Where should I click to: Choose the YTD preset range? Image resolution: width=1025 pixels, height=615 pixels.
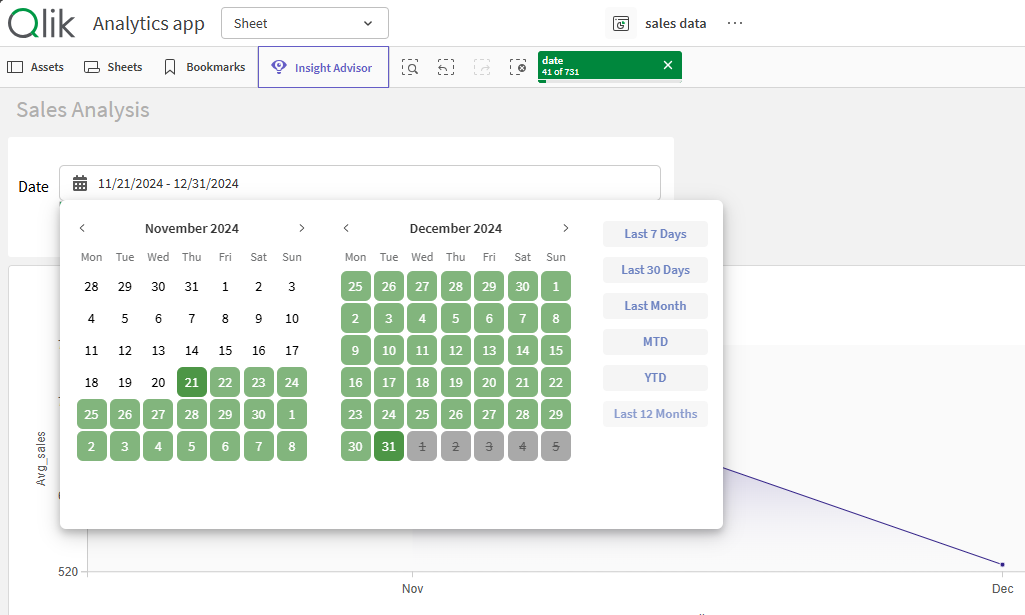coord(655,378)
